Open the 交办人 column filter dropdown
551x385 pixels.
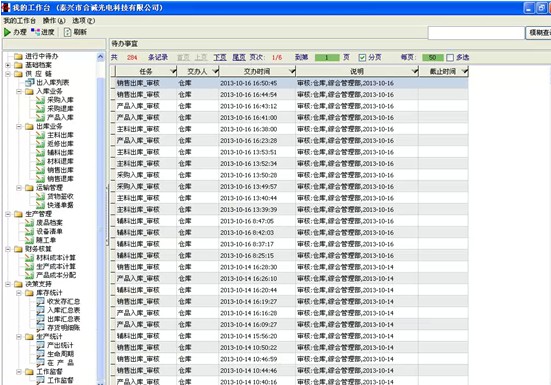click(215, 71)
